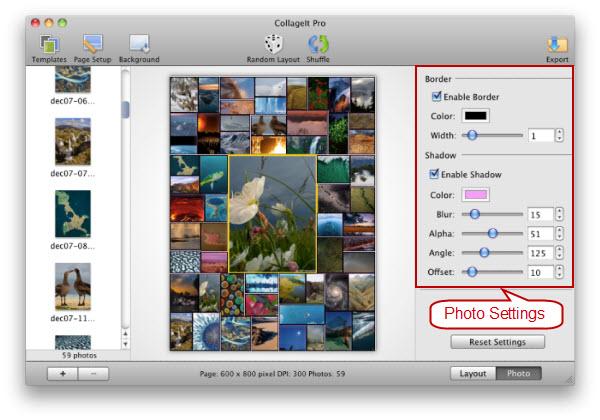Click the Angle stepper arrows
This screenshot has width=600, height=420.
click(559, 252)
